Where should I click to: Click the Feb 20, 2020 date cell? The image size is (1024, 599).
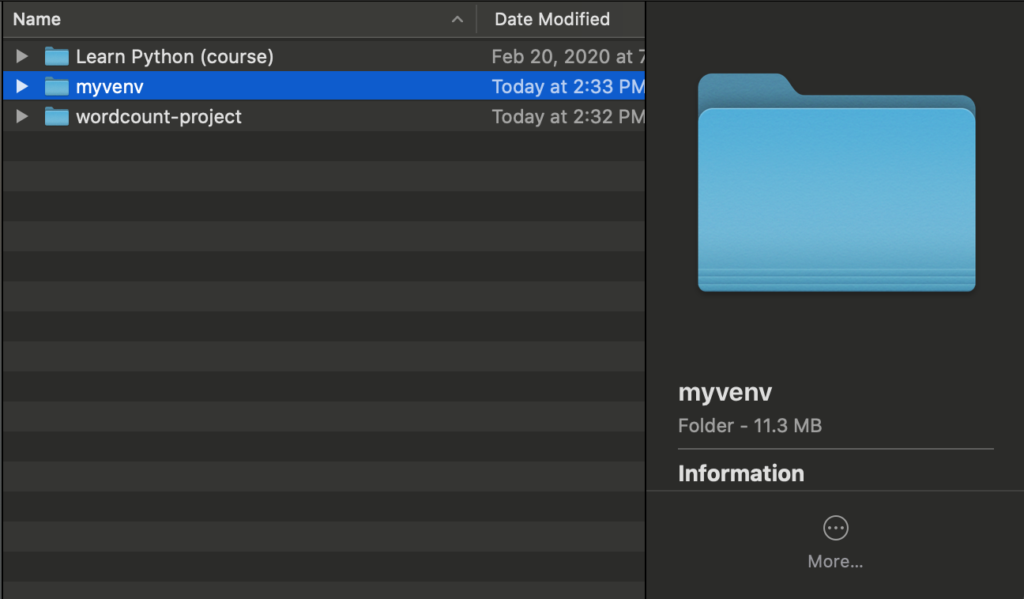(x=568, y=57)
